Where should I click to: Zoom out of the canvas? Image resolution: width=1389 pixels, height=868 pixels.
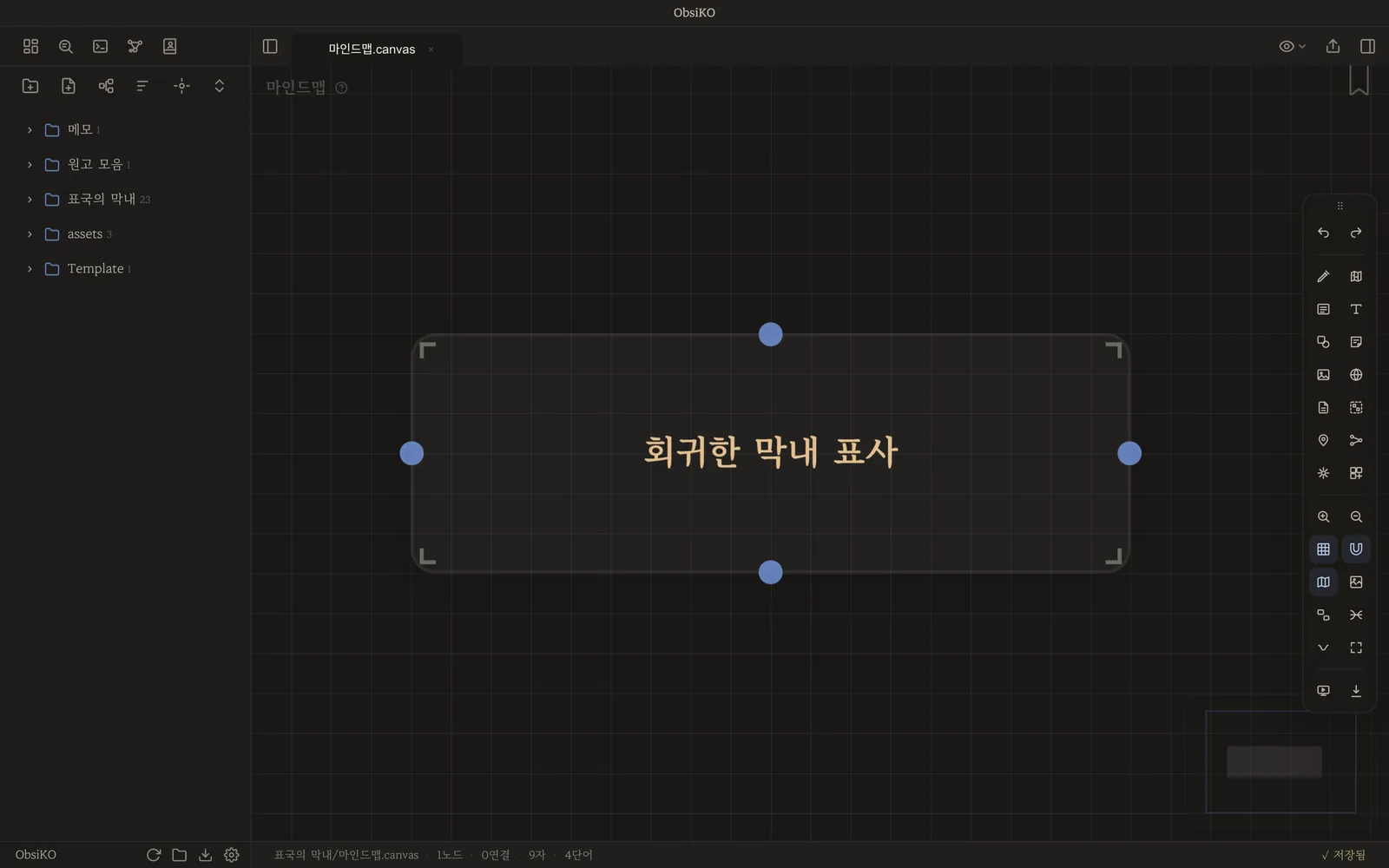point(1356,516)
